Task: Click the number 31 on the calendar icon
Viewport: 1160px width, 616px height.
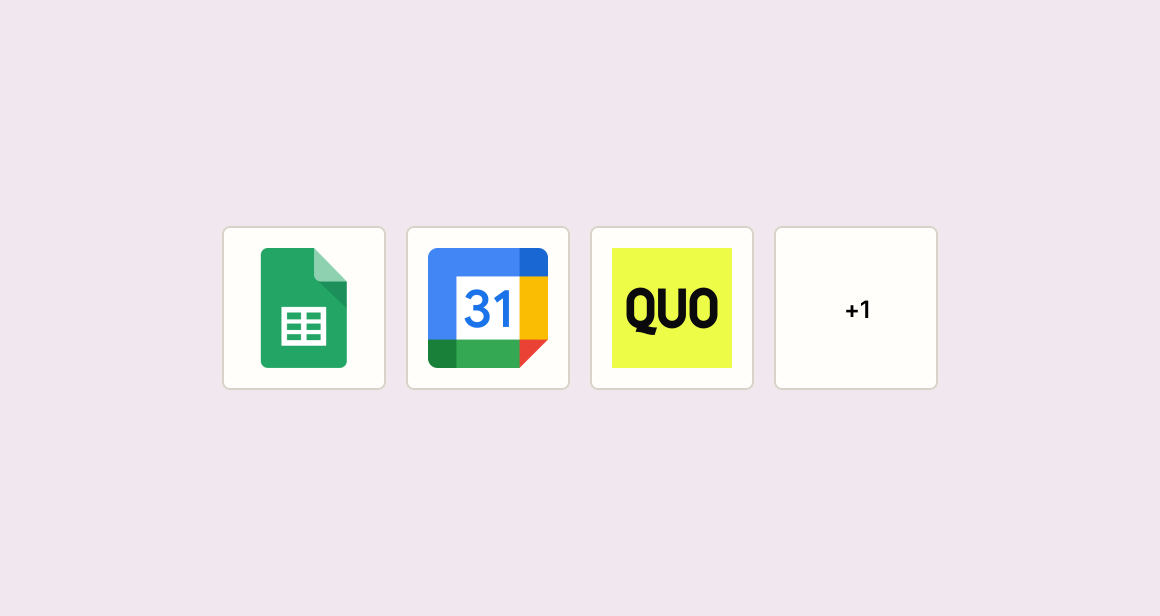Action: pos(488,308)
